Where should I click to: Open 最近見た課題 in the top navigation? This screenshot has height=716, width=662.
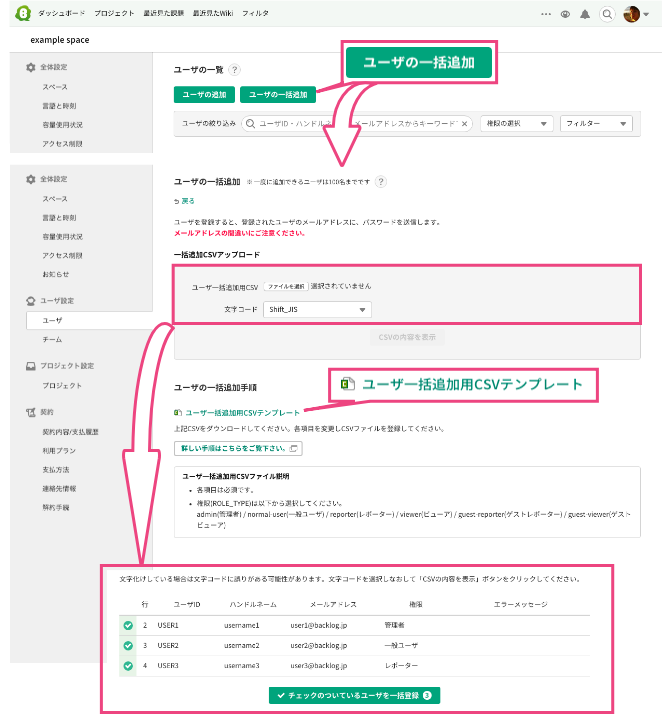click(163, 14)
